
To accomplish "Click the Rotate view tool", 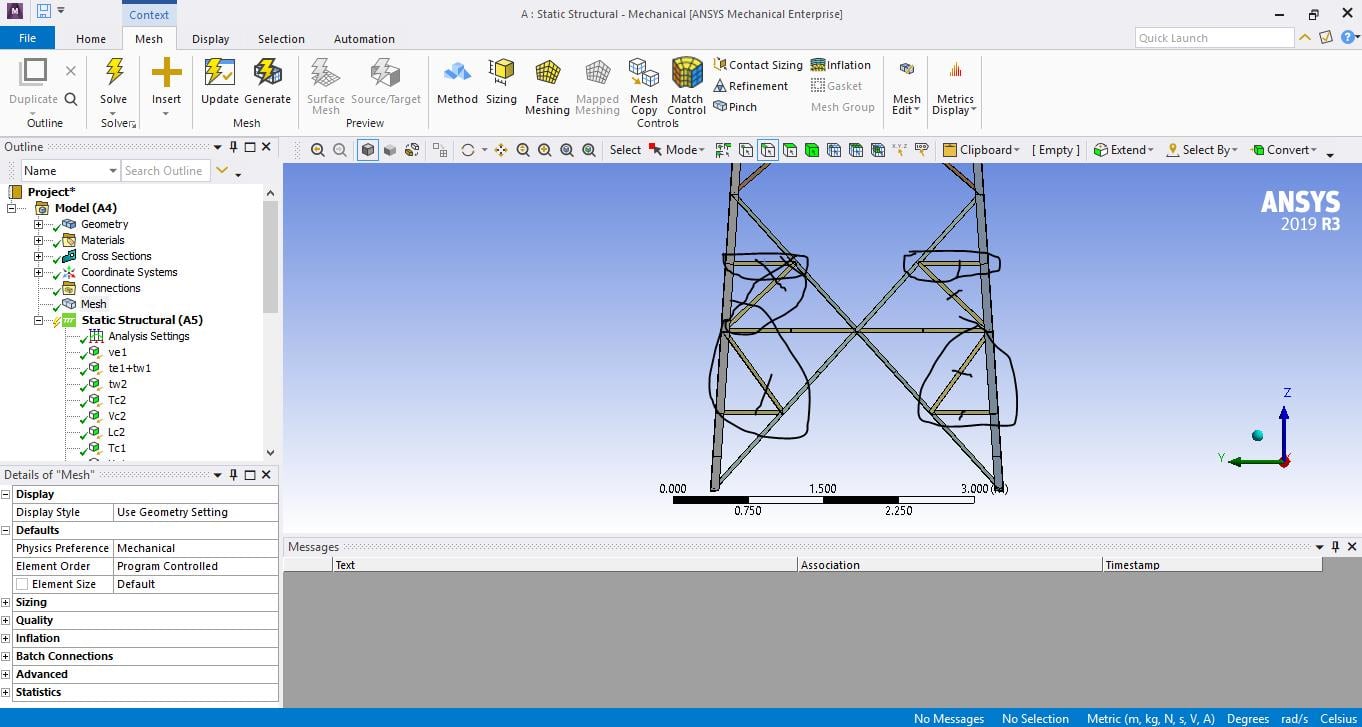I will coord(467,150).
